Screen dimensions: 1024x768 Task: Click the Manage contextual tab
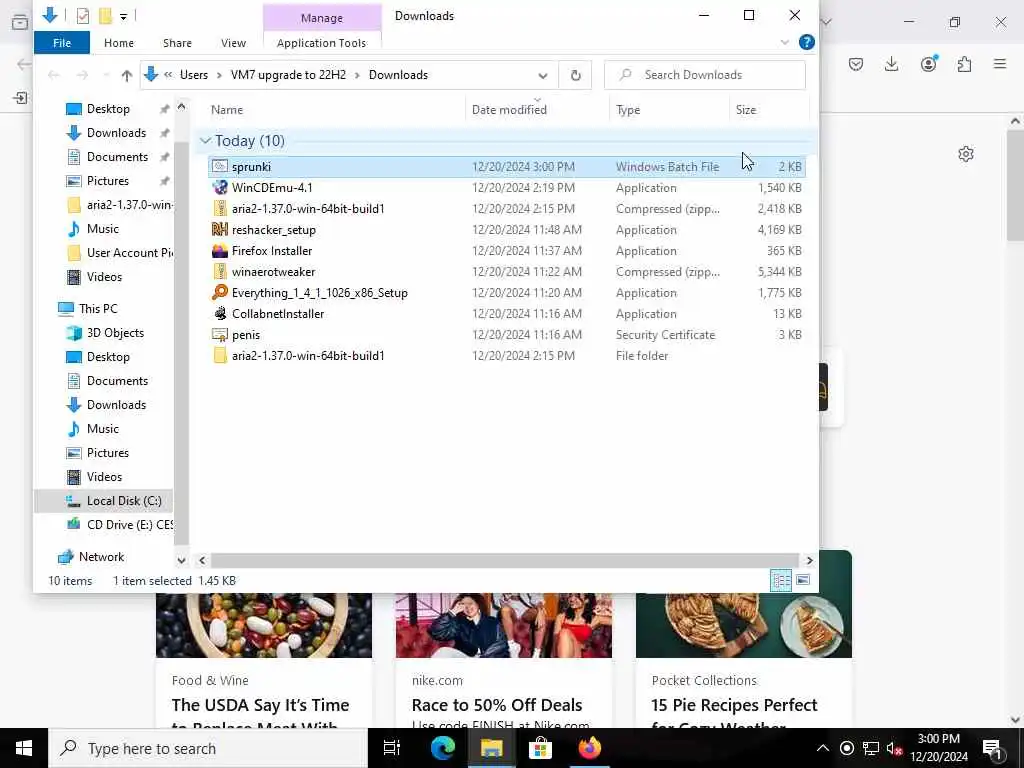pyautogui.click(x=321, y=18)
